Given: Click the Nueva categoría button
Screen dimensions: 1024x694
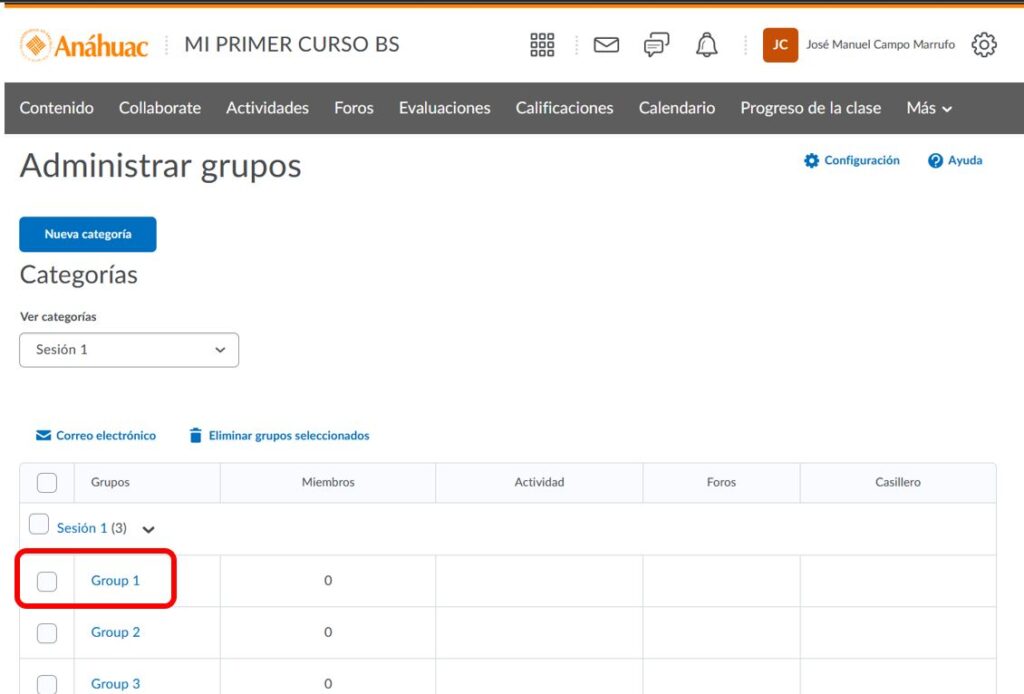Looking at the screenshot, I should 88,234.
